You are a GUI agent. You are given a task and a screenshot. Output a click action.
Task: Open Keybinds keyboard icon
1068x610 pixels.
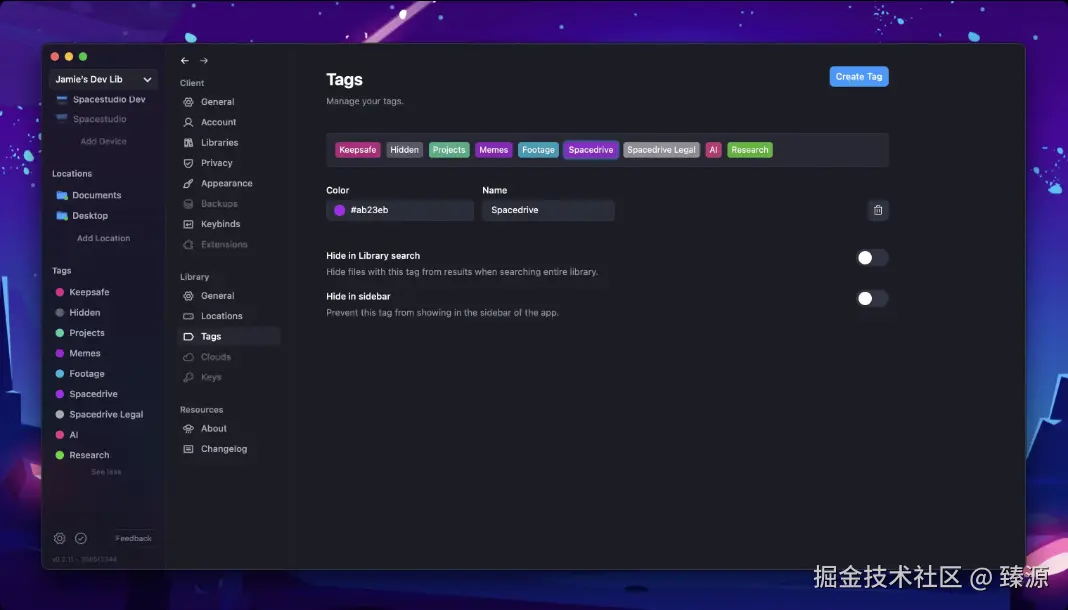click(189, 224)
